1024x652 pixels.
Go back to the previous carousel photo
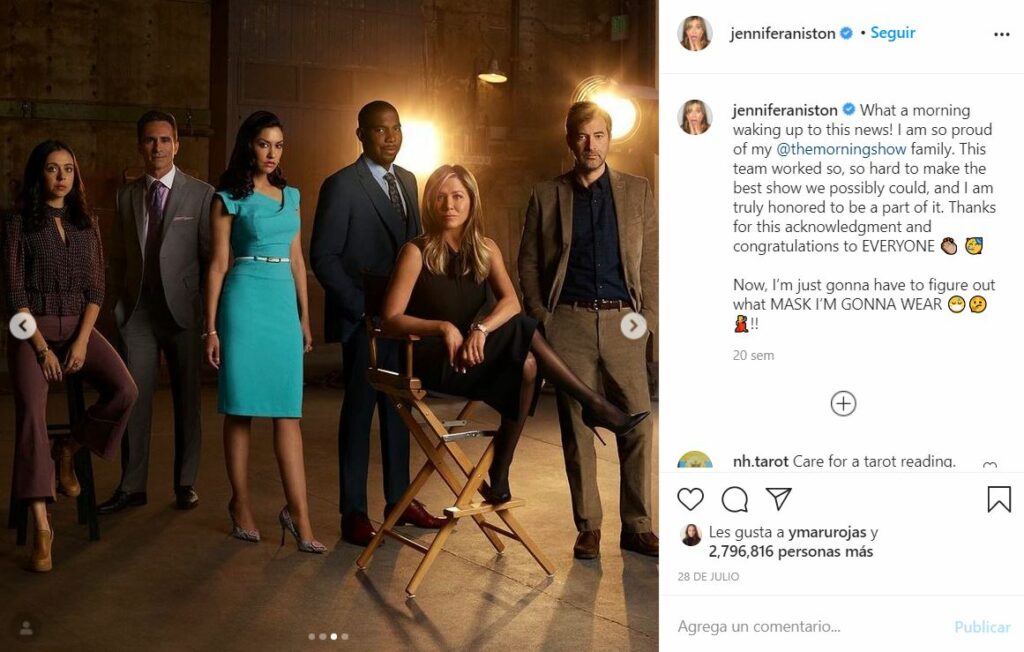[23, 325]
